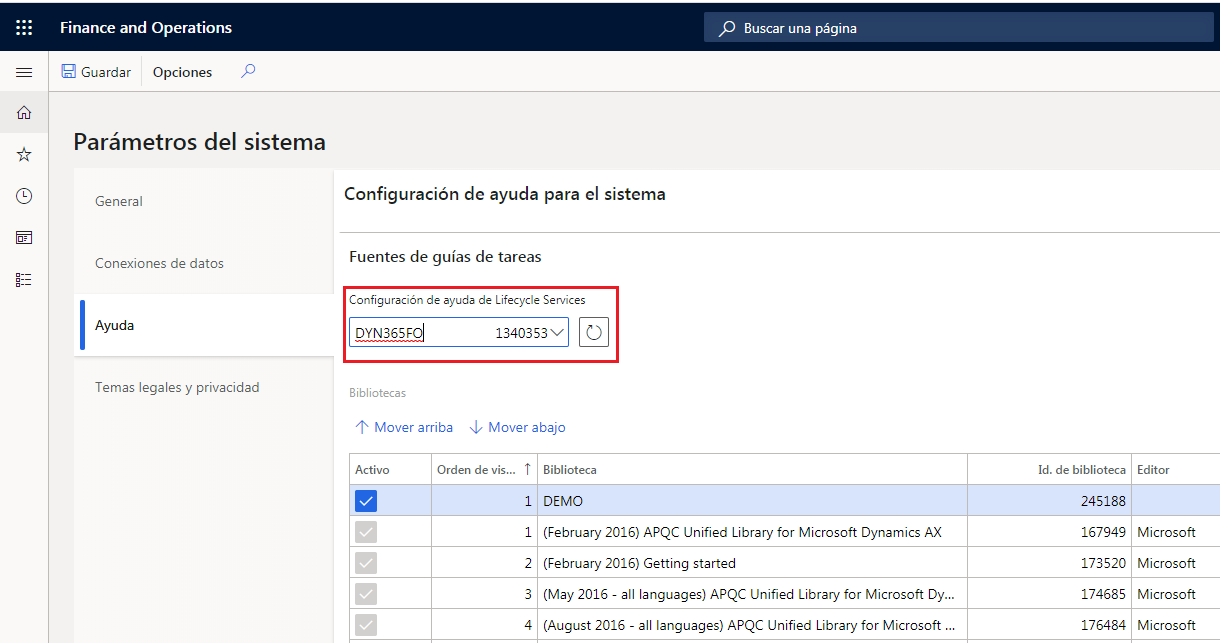Screen dimensions: 1220x643
Task: Click Mover abajo
Action: (517, 427)
